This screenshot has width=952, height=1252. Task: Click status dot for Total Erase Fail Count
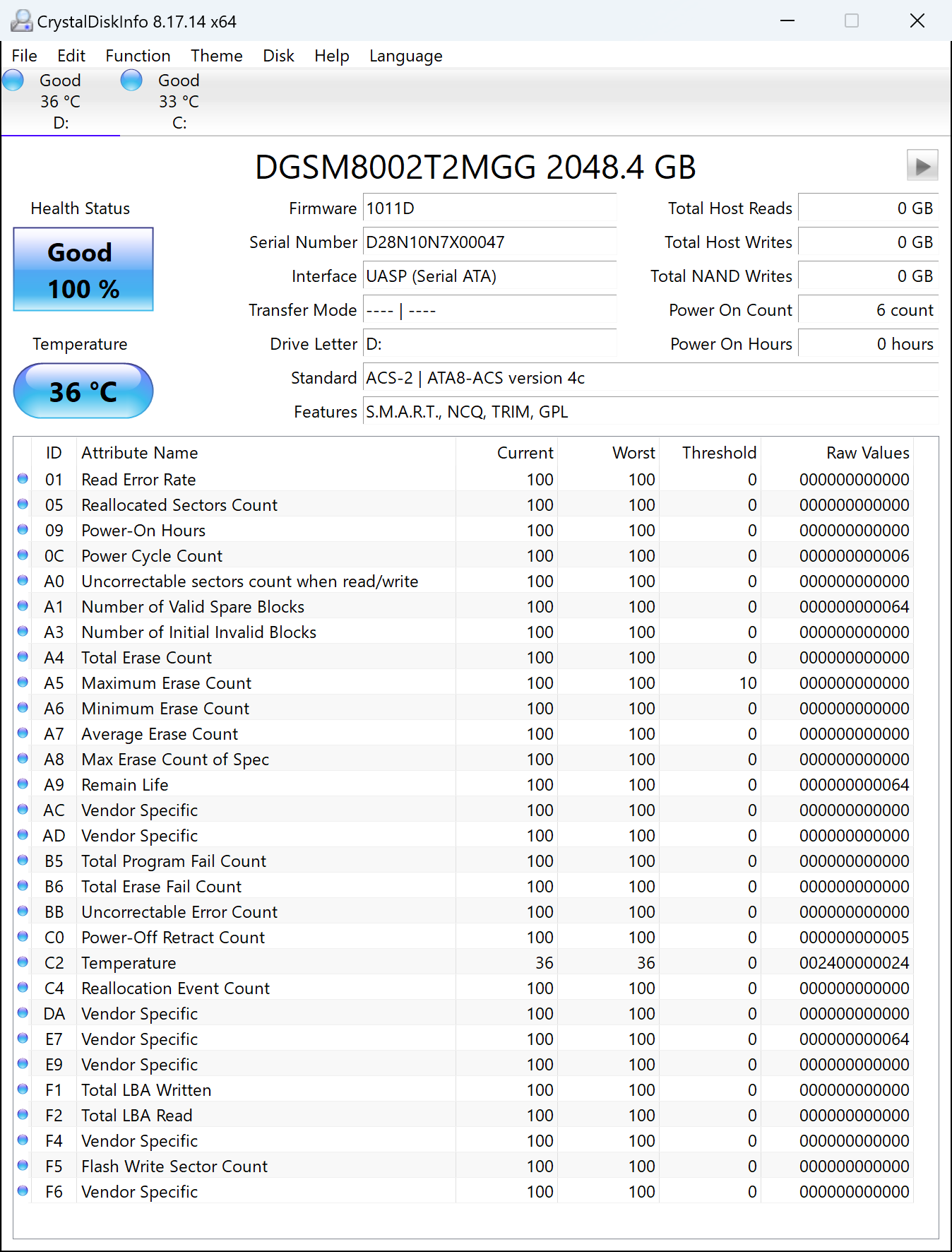pyautogui.click(x=23, y=886)
